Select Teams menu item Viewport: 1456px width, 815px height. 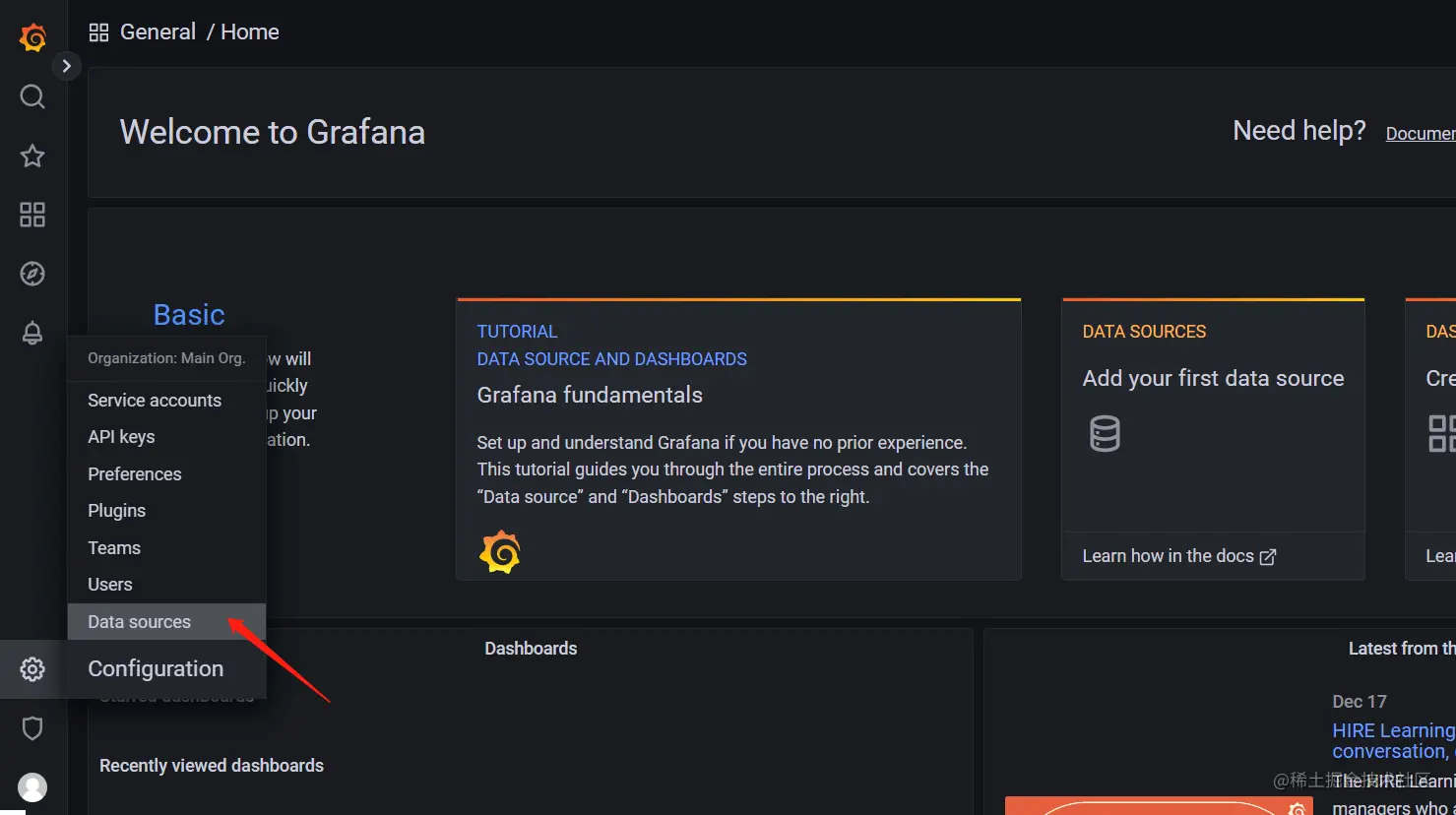pyautogui.click(x=166, y=548)
